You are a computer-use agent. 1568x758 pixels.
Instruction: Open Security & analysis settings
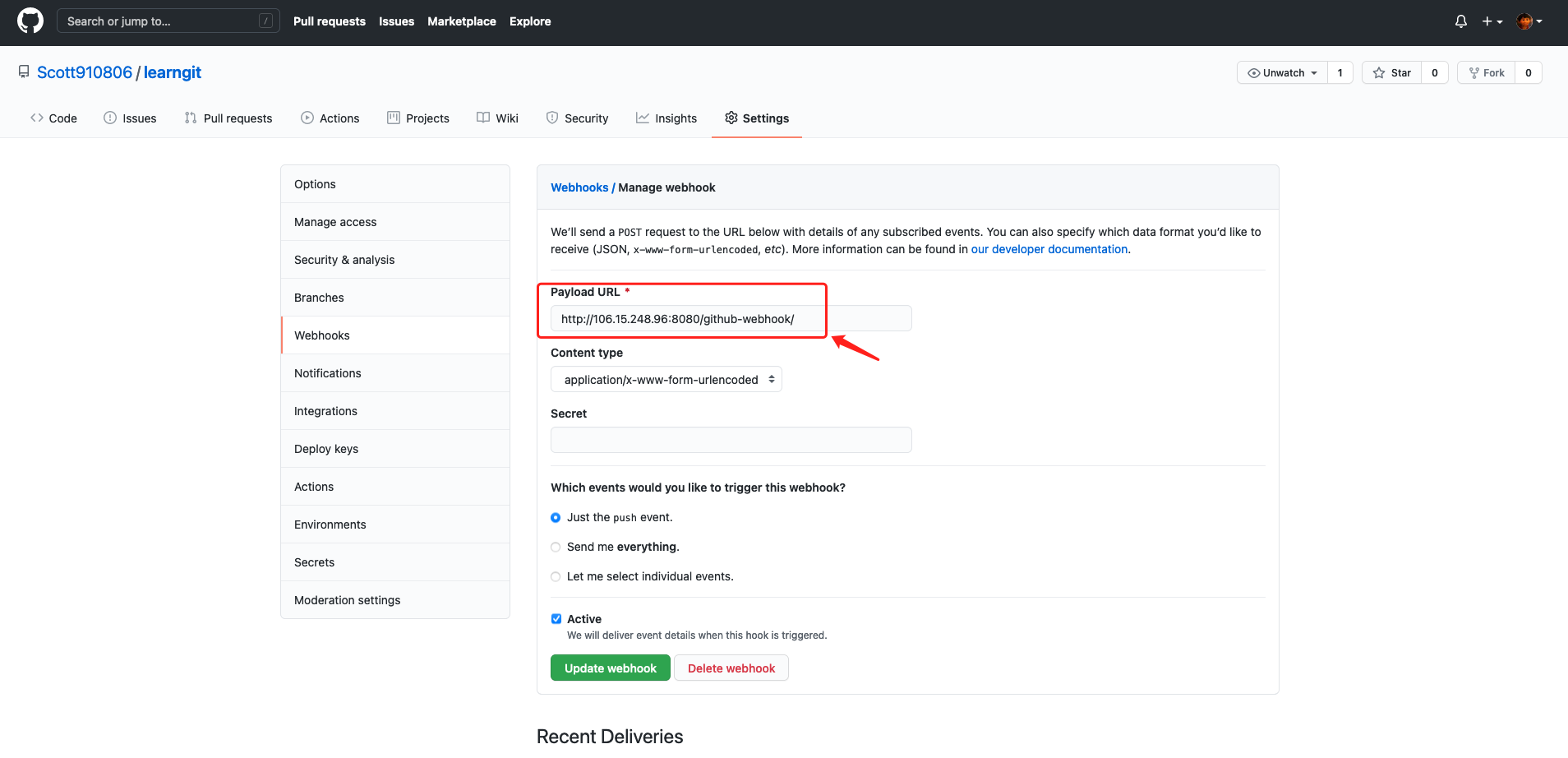pyautogui.click(x=395, y=260)
